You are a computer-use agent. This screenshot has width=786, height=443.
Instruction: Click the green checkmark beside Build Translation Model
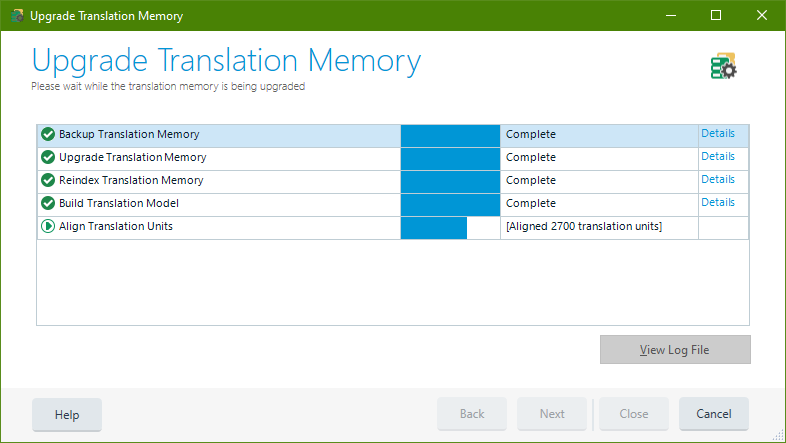[x=48, y=203]
